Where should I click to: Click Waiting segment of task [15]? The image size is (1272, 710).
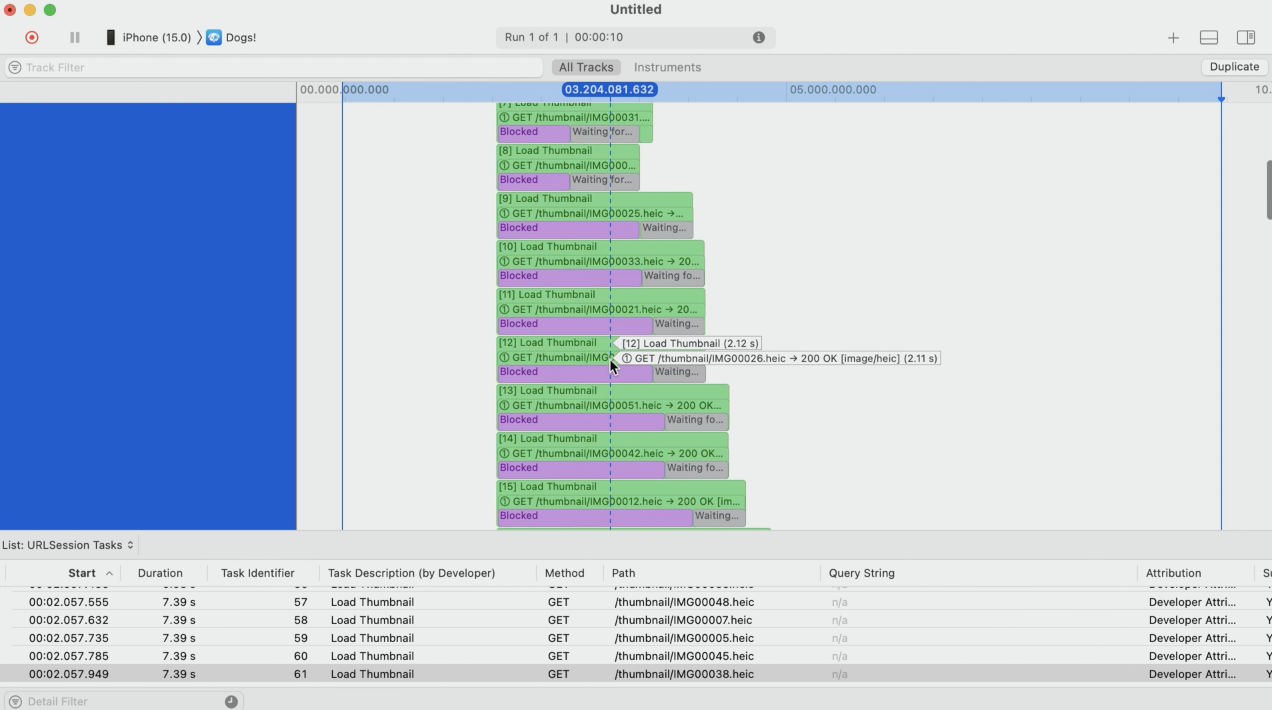click(x=718, y=516)
